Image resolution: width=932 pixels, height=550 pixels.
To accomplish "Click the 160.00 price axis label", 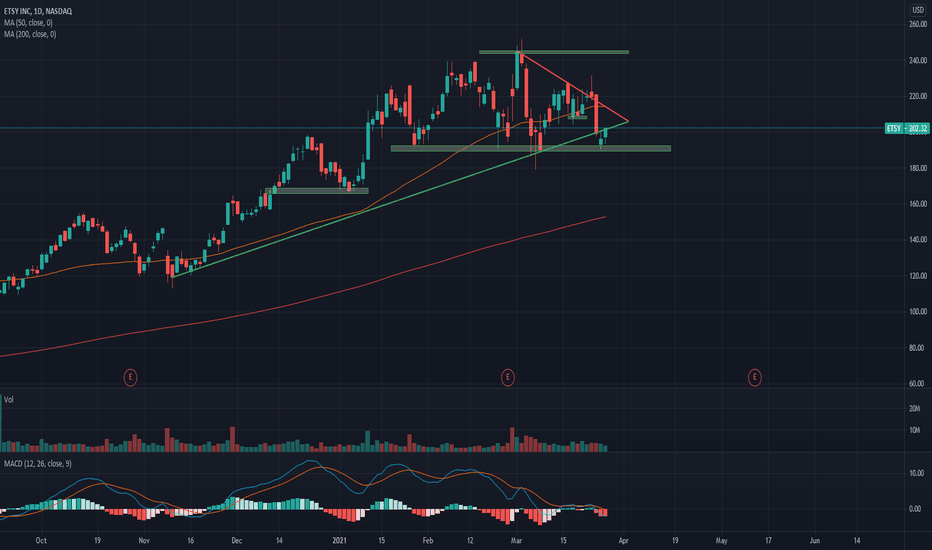I will 918,204.
